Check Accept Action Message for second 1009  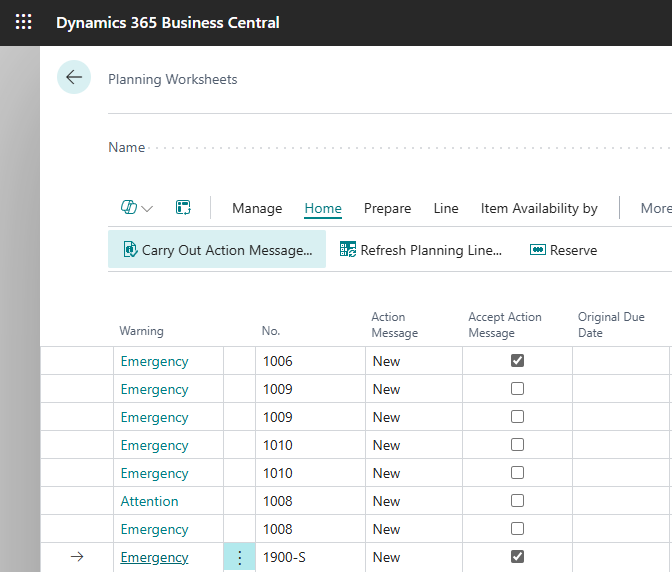pyautogui.click(x=517, y=416)
